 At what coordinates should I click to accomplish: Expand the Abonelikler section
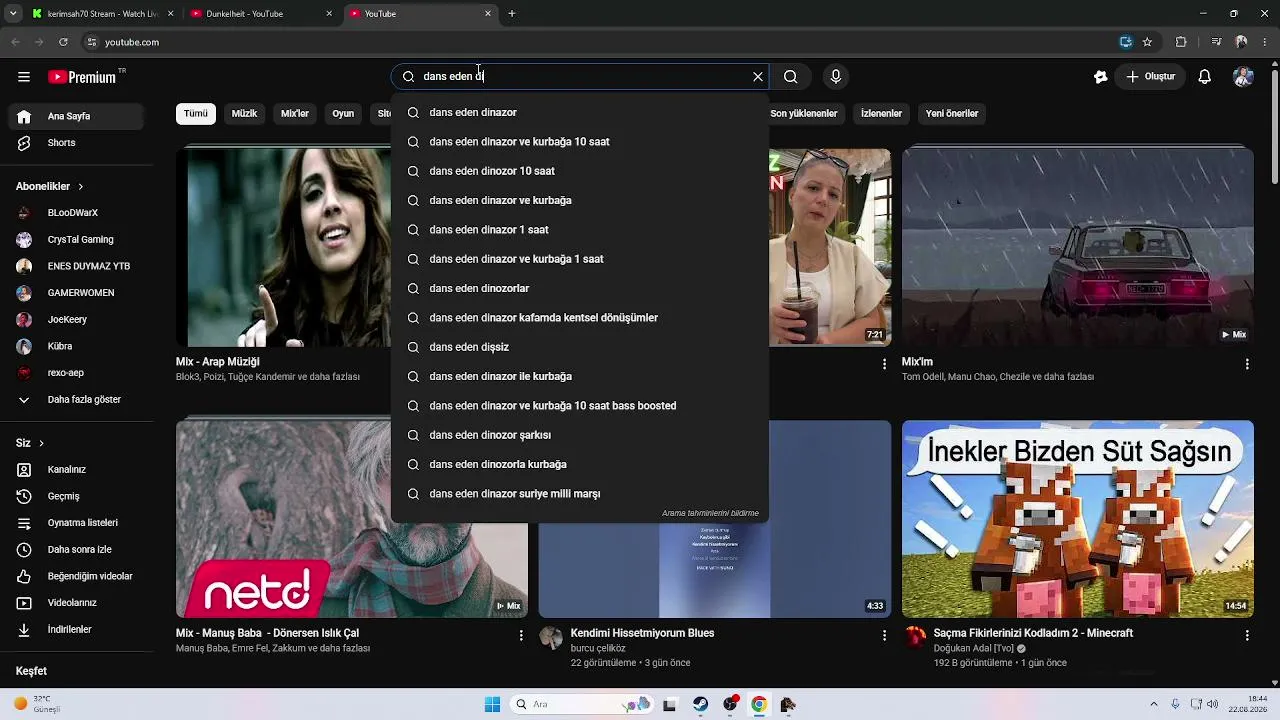50,186
